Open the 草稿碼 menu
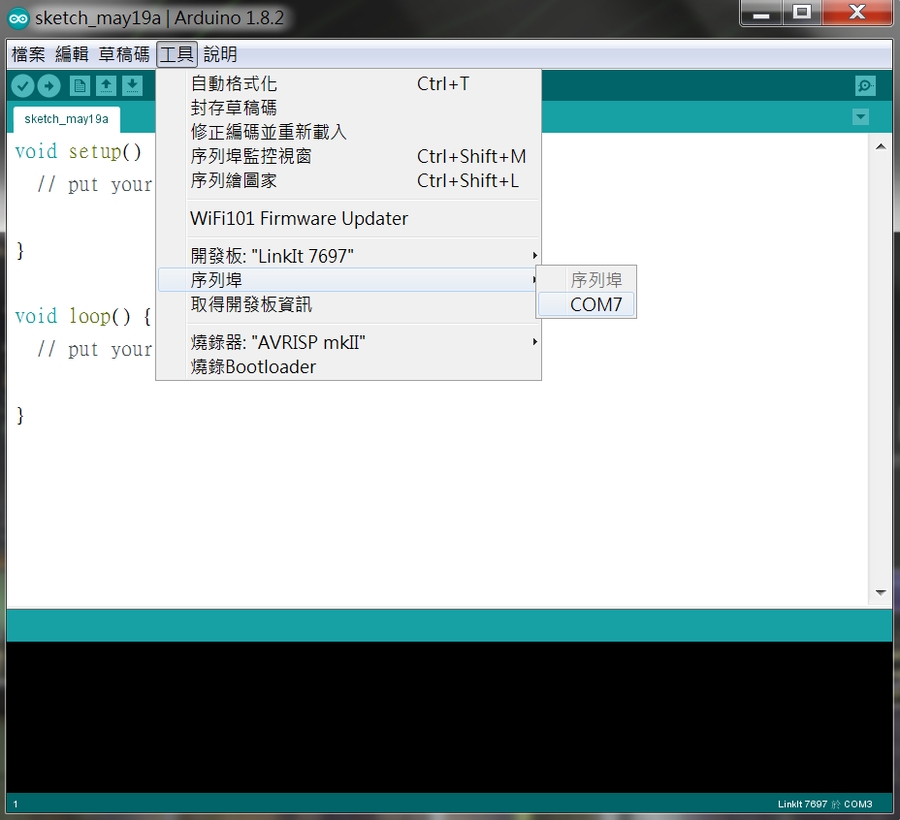 pos(124,54)
